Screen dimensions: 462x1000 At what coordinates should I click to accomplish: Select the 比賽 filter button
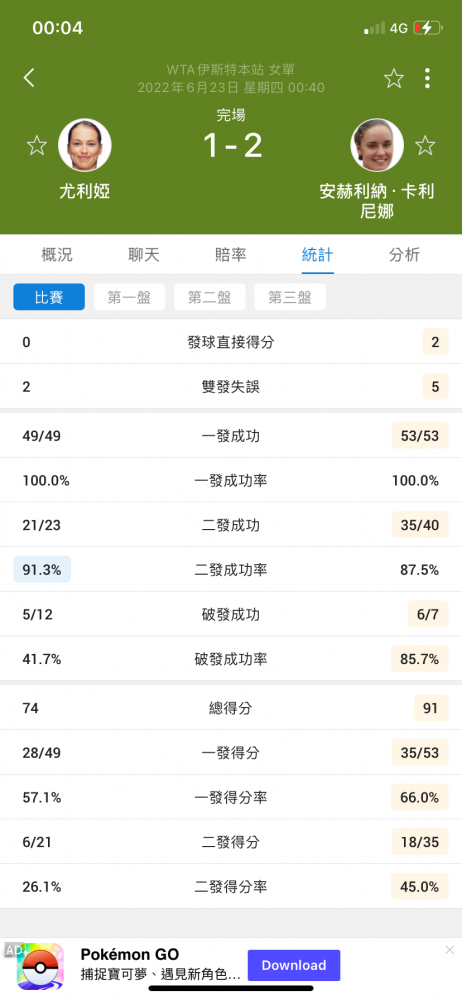coord(49,297)
